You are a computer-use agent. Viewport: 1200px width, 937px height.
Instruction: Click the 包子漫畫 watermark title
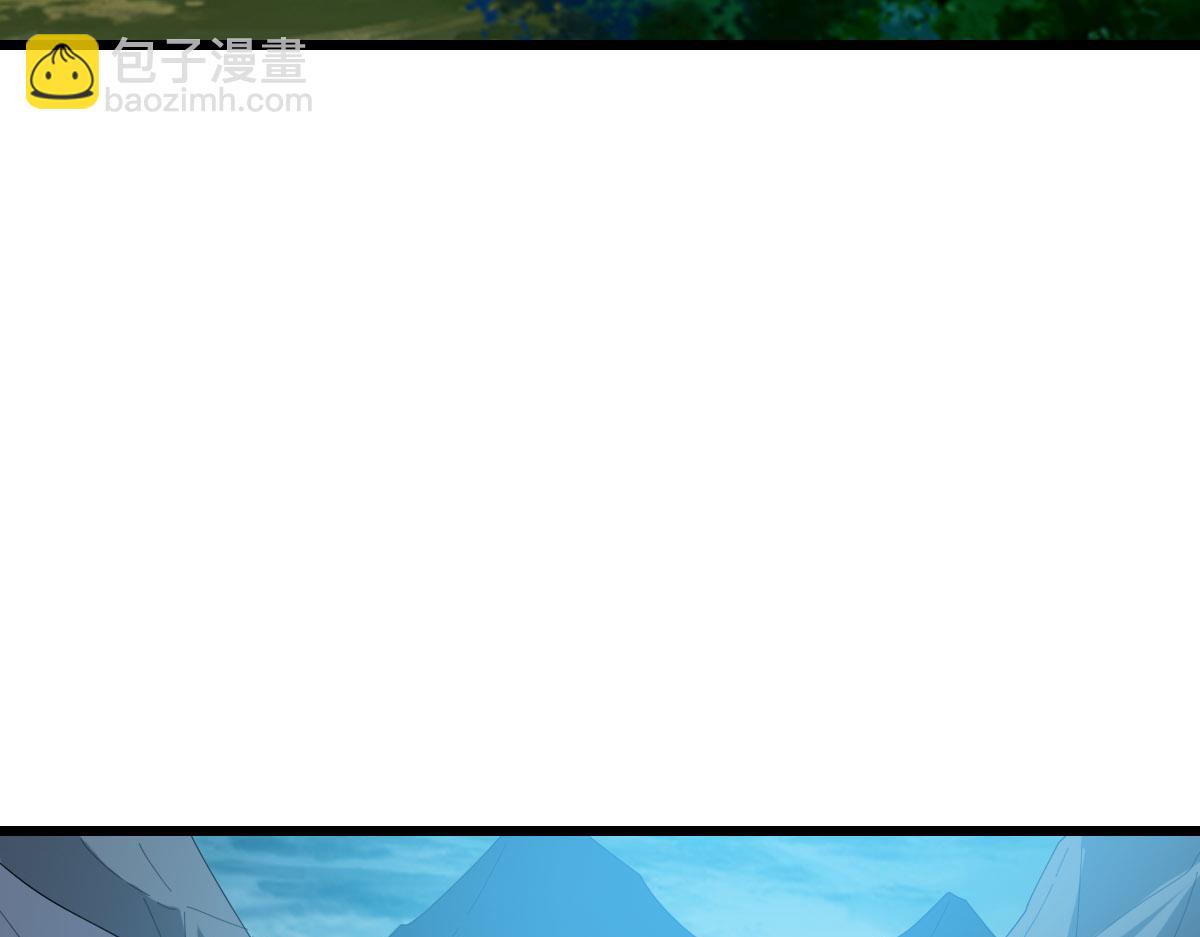click(x=209, y=62)
